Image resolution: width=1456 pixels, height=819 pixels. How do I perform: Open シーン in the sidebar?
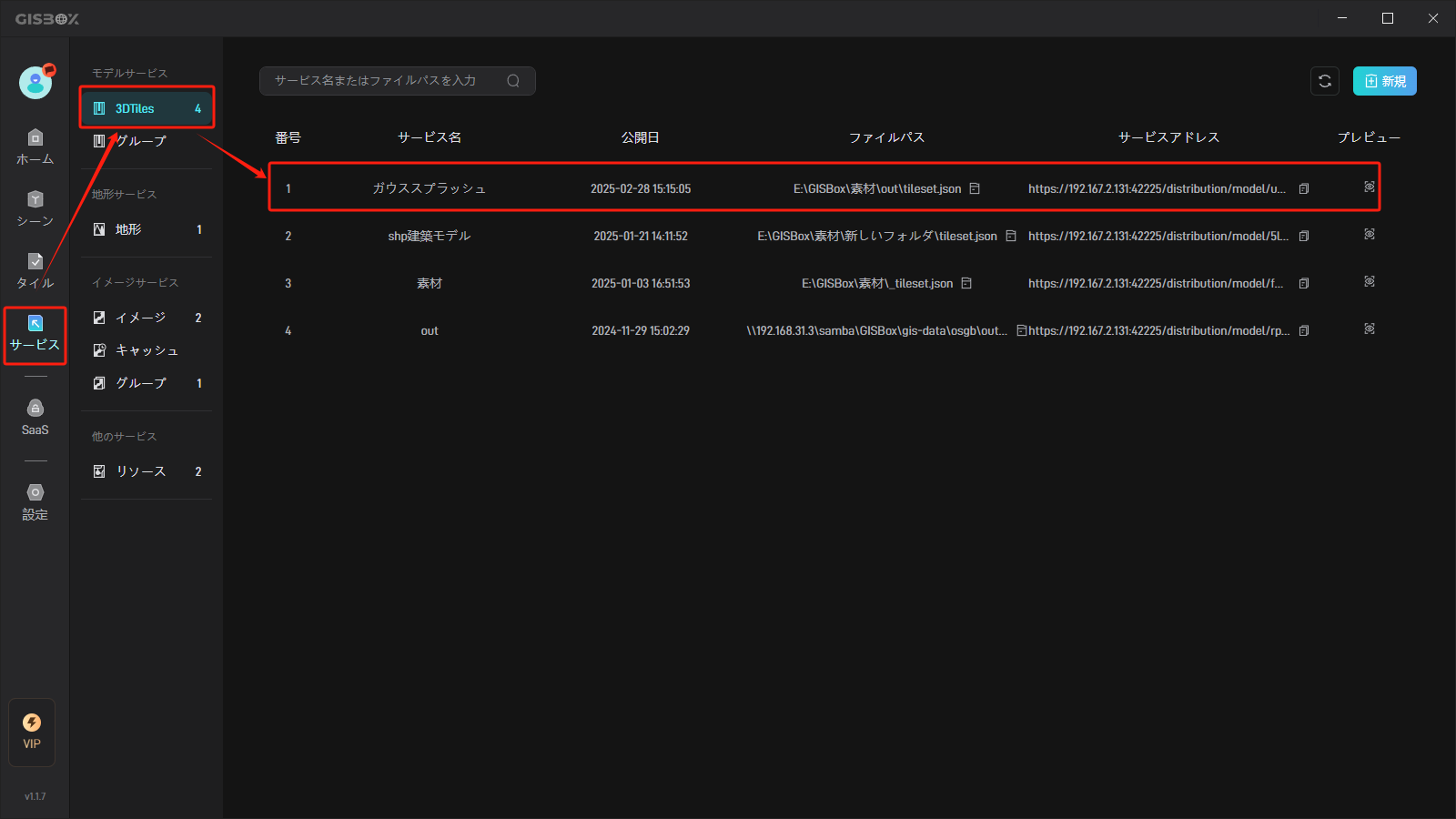pos(35,209)
